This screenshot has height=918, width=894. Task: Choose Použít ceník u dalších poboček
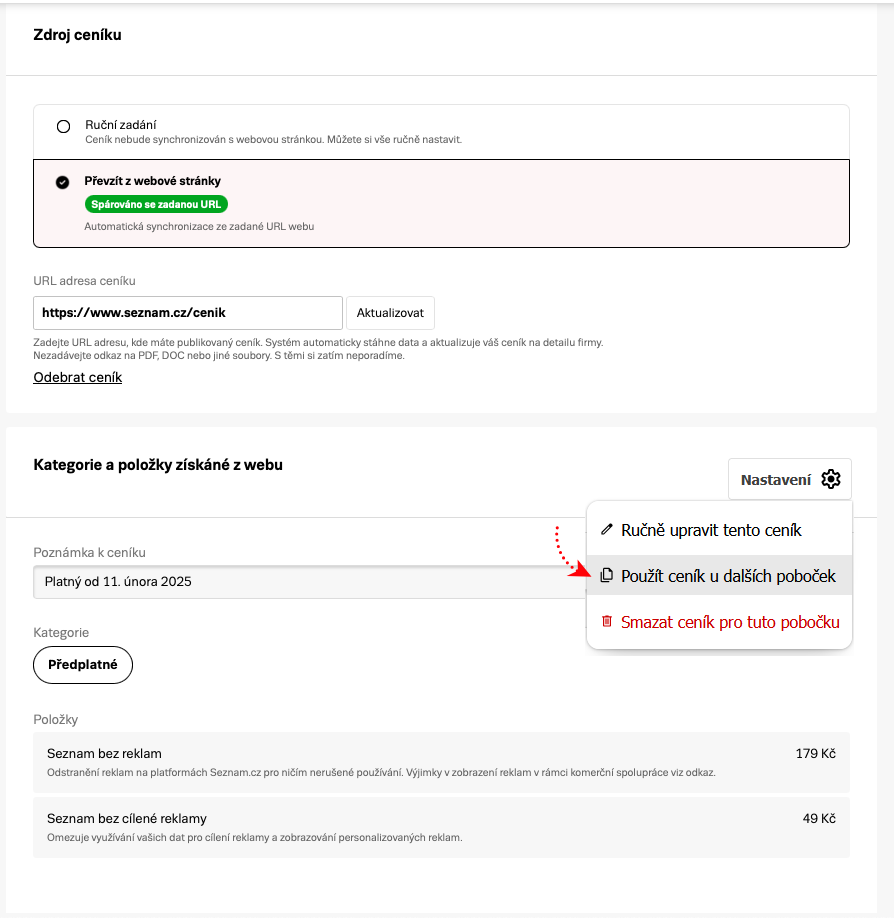[x=728, y=576]
